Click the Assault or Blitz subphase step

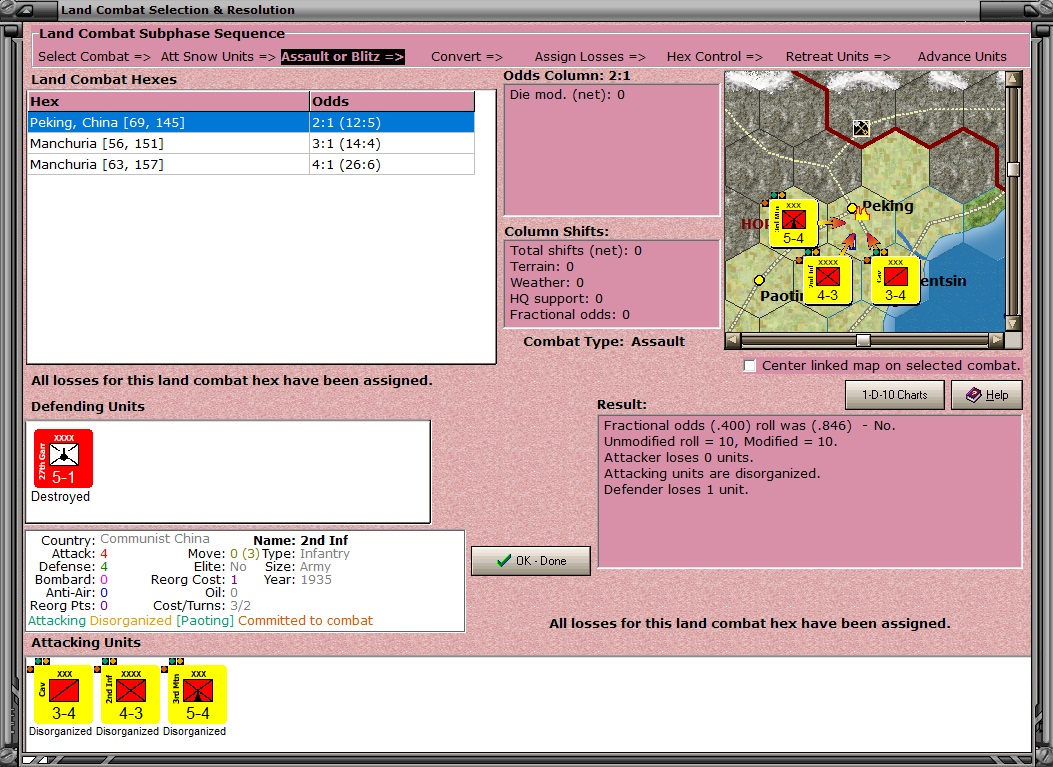pyautogui.click(x=342, y=57)
